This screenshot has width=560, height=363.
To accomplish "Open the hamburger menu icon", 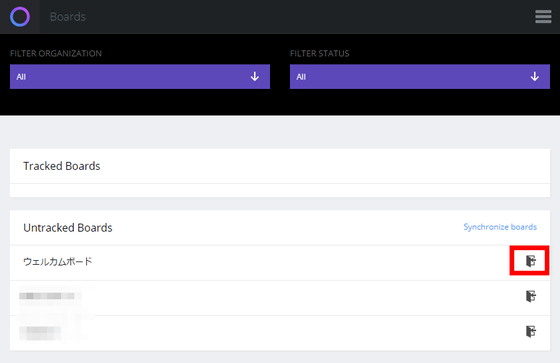I will point(543,17).
